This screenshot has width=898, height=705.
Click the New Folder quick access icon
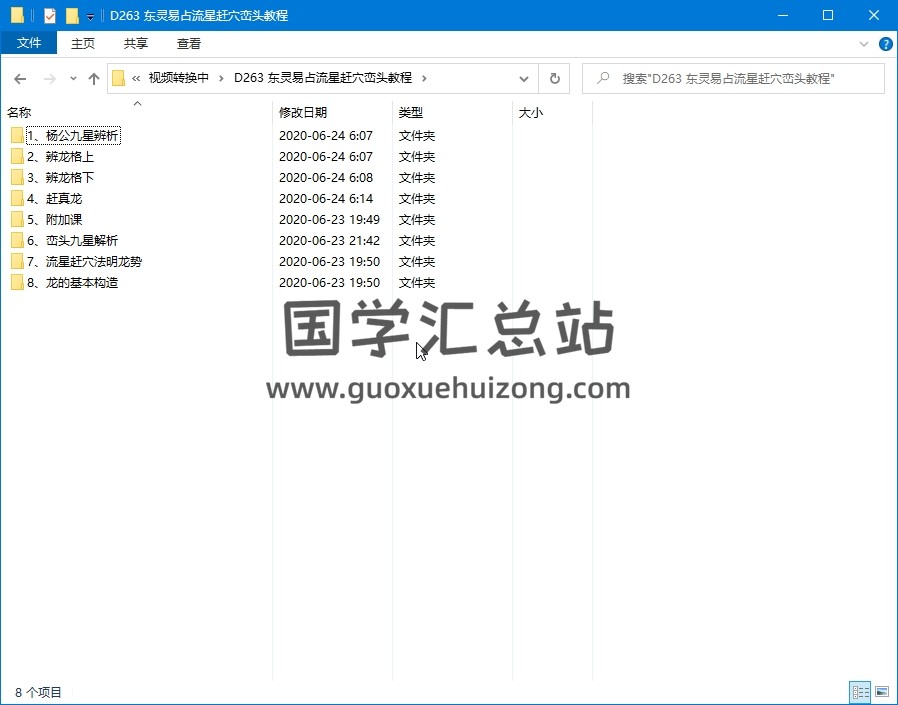[x=72, y=16]
